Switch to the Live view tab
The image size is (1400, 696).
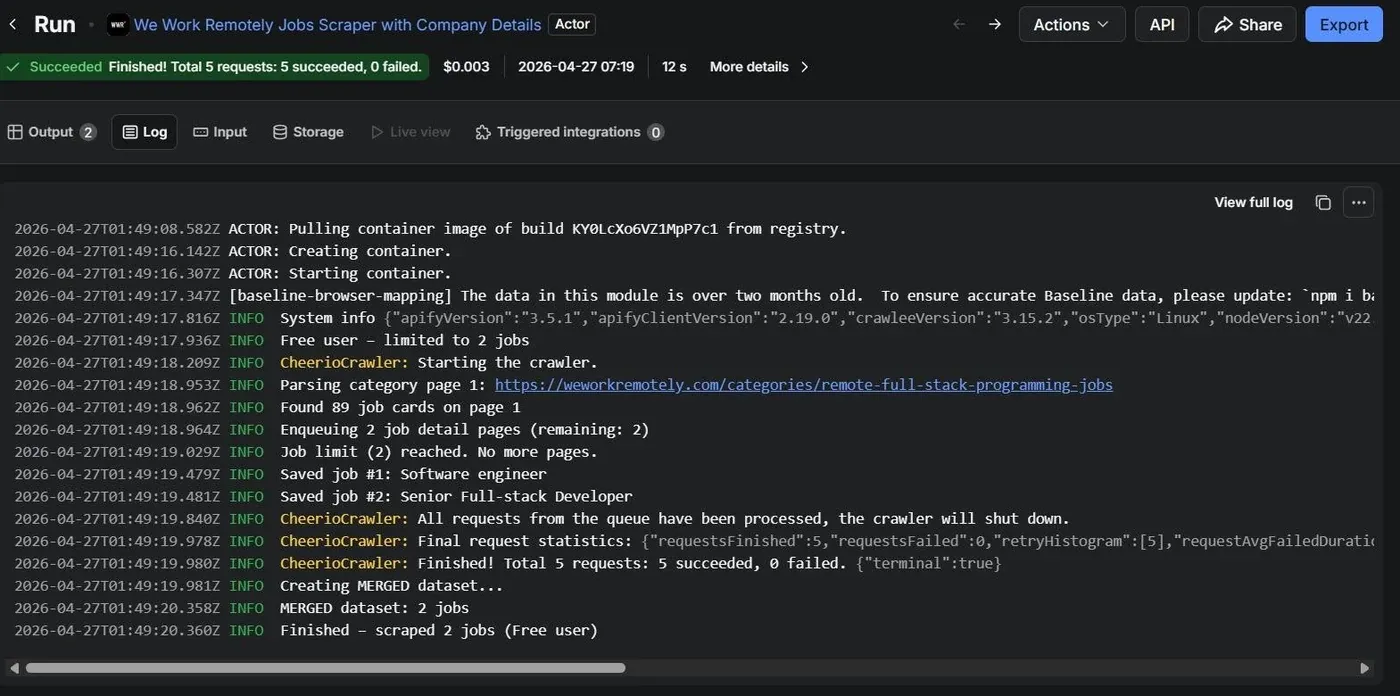point(410,132)
